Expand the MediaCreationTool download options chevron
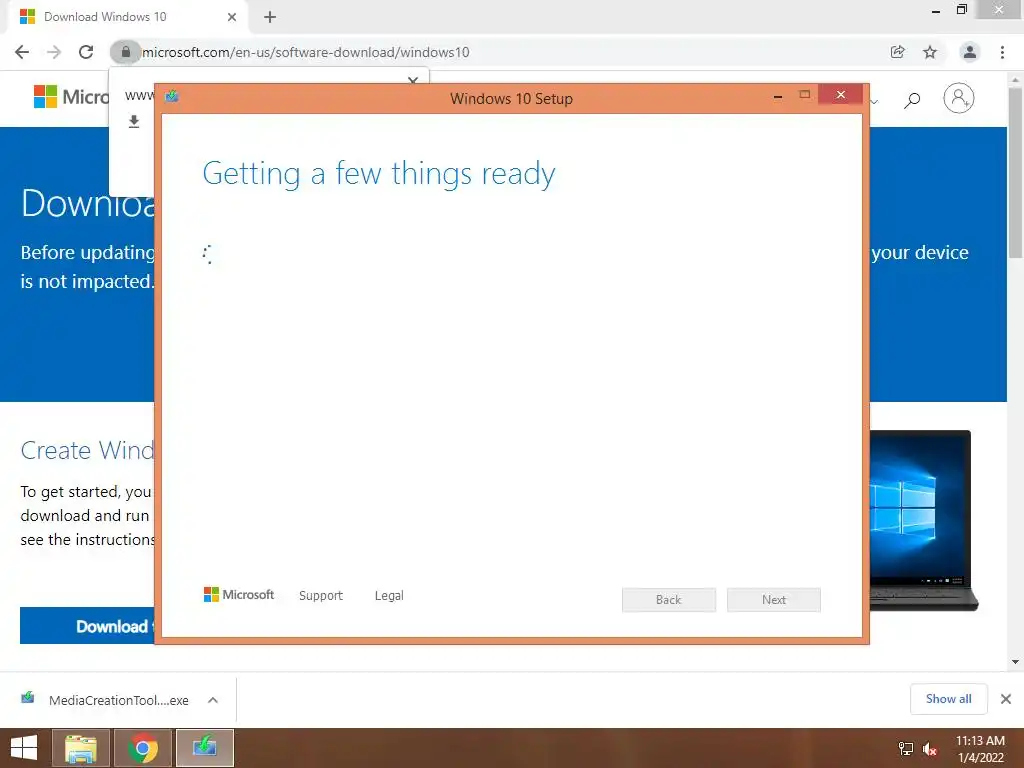This screenshot has height=768, width=1024. point(213,700)
